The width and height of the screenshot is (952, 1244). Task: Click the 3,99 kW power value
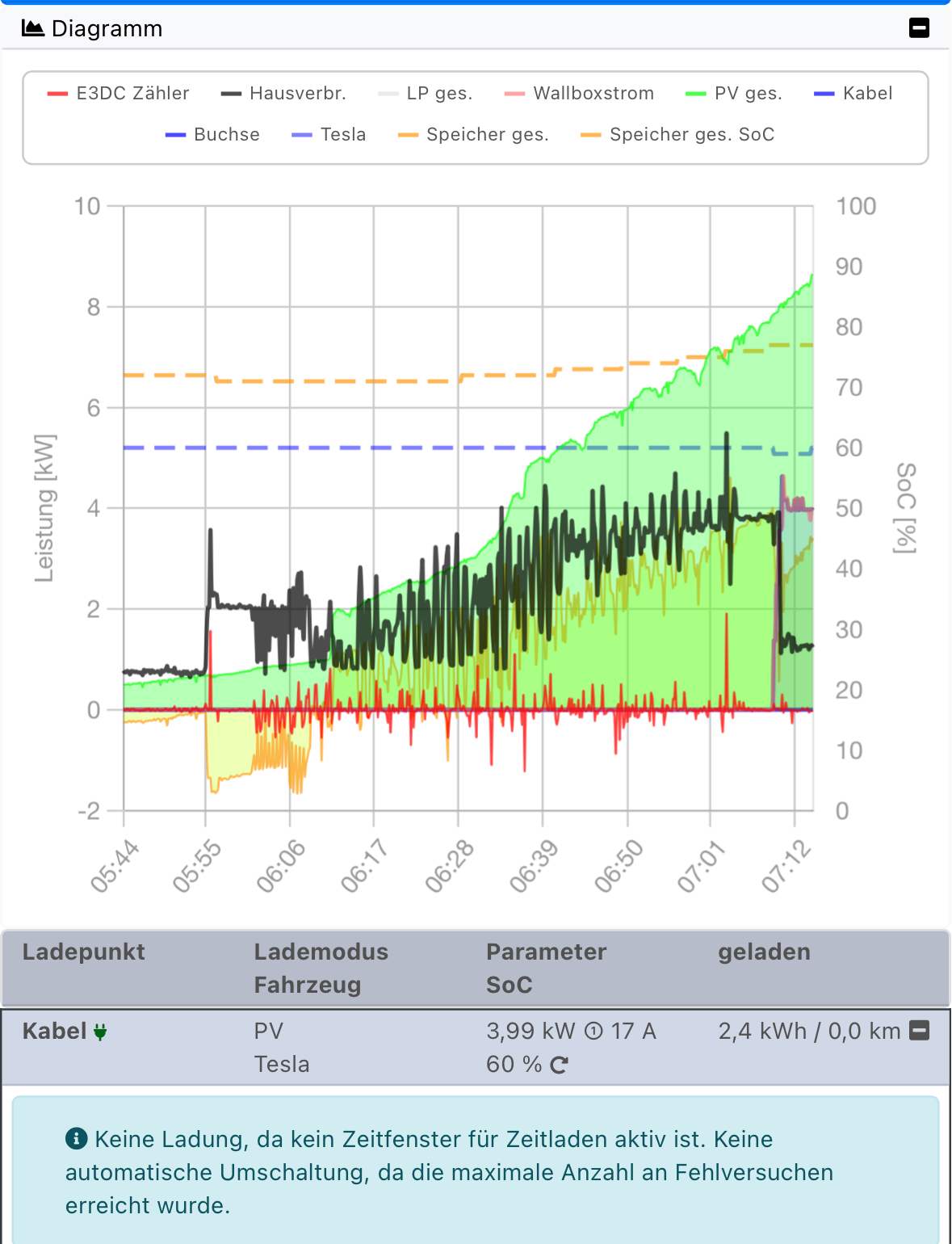[x=531, y=1031]
